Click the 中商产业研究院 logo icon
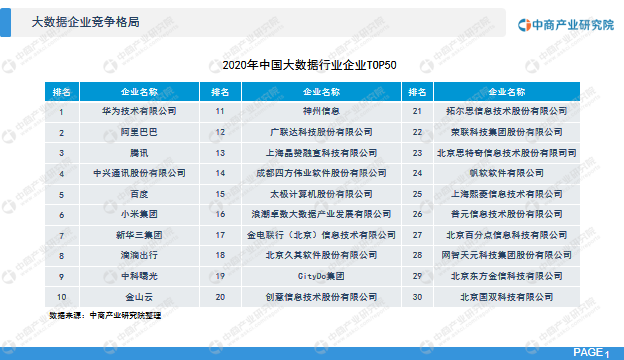The image size is (624, 360). 524,25
